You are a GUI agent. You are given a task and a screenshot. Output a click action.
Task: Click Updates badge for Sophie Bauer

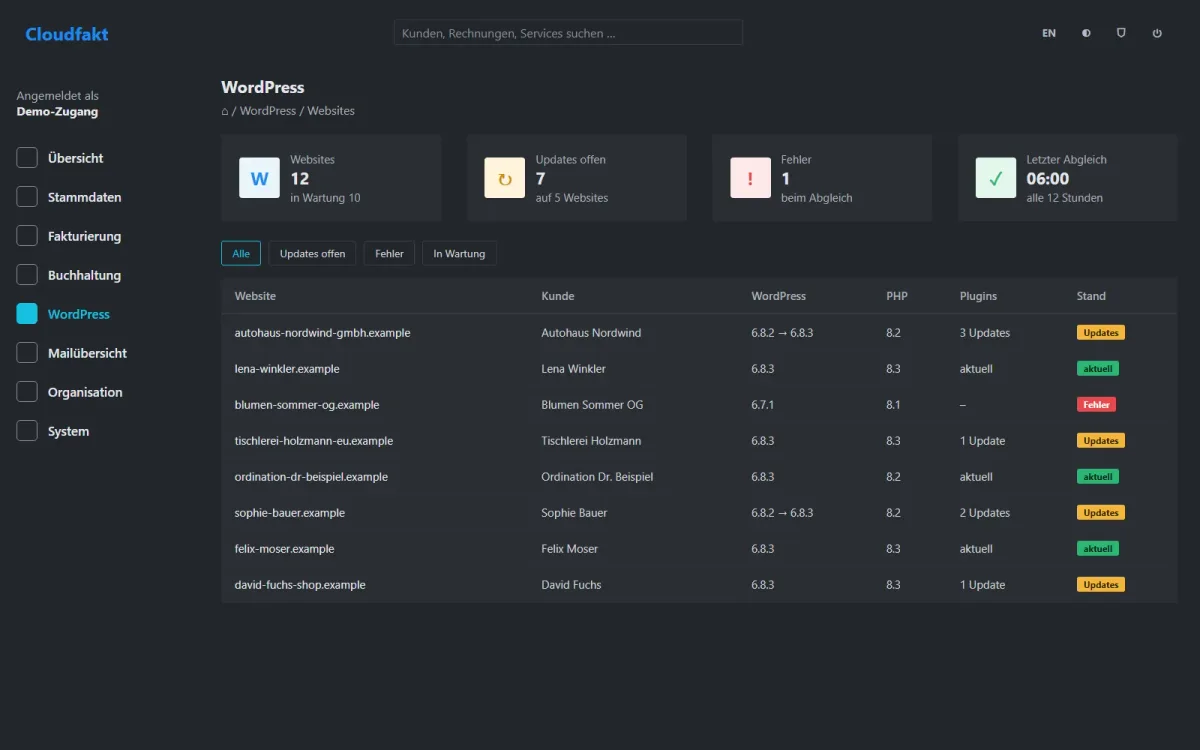[x=1101, y=512]
